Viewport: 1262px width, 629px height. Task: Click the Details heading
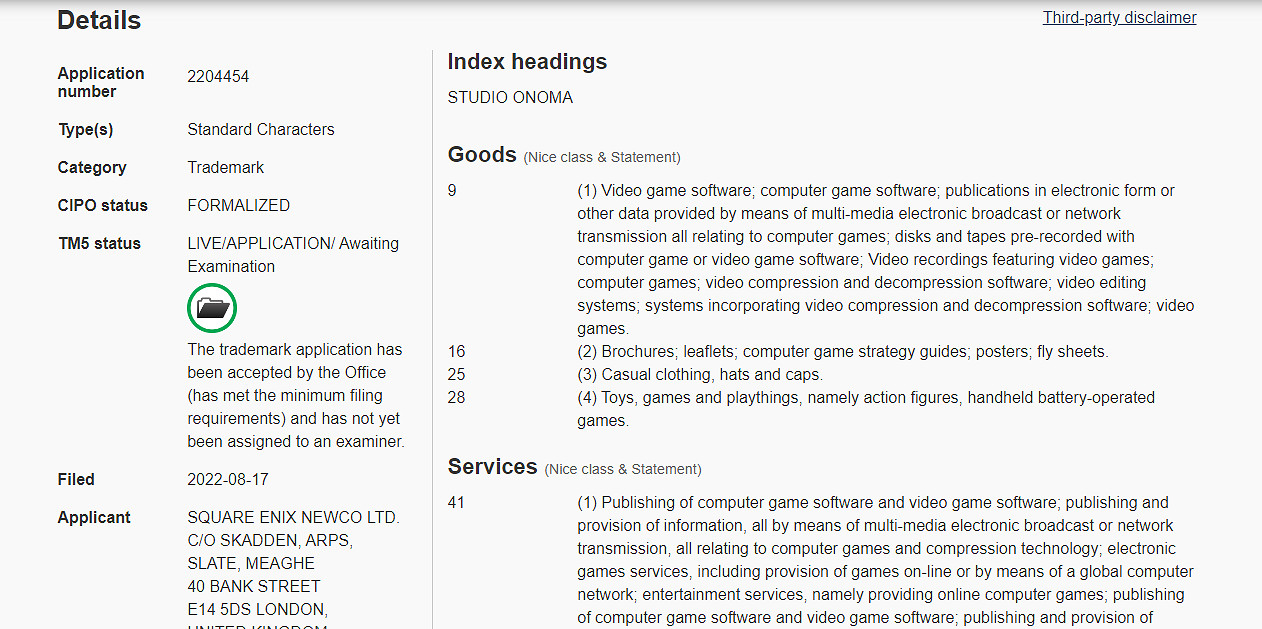point(99,20)
